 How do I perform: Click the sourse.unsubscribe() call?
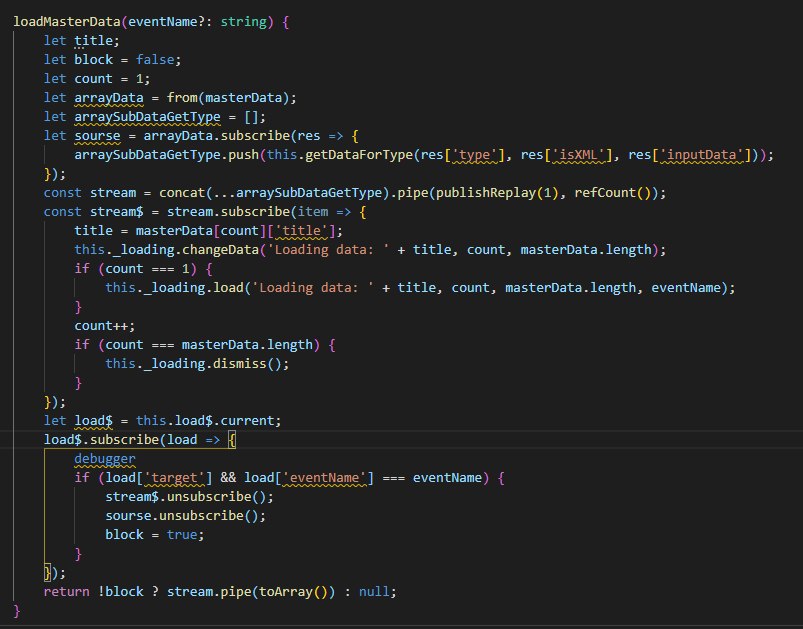(185, 515)
